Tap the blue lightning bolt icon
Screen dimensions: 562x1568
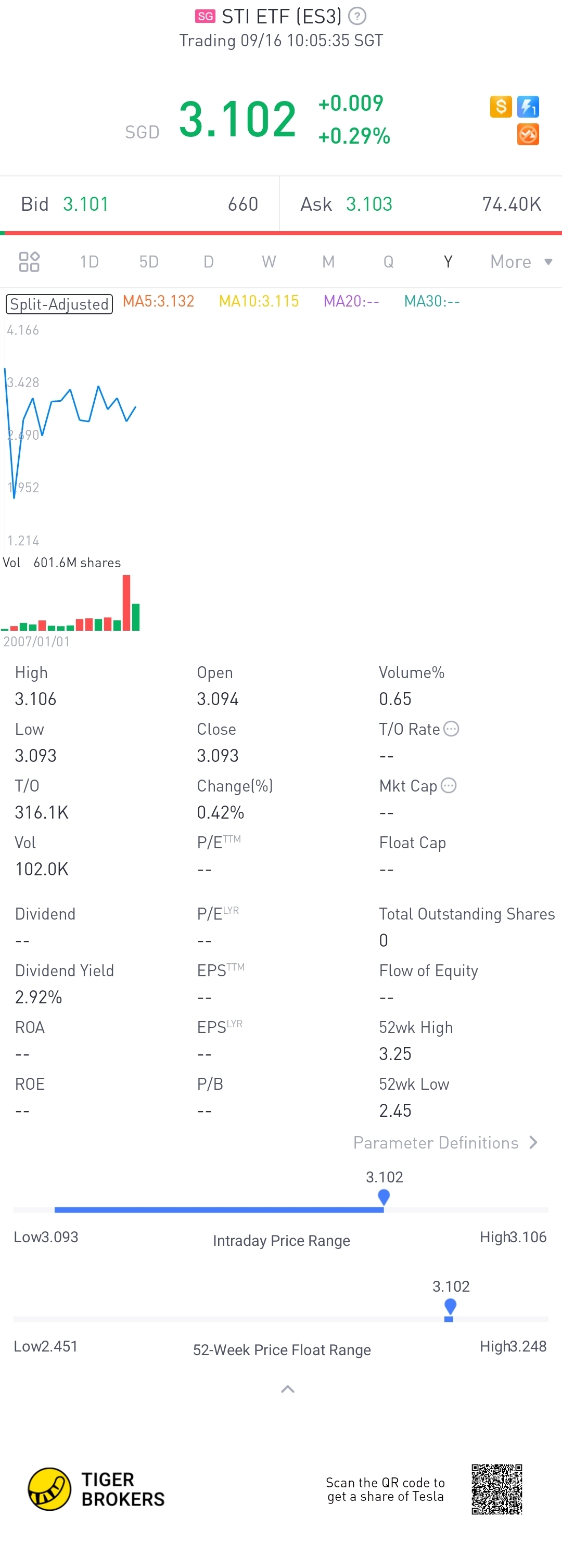528,107
